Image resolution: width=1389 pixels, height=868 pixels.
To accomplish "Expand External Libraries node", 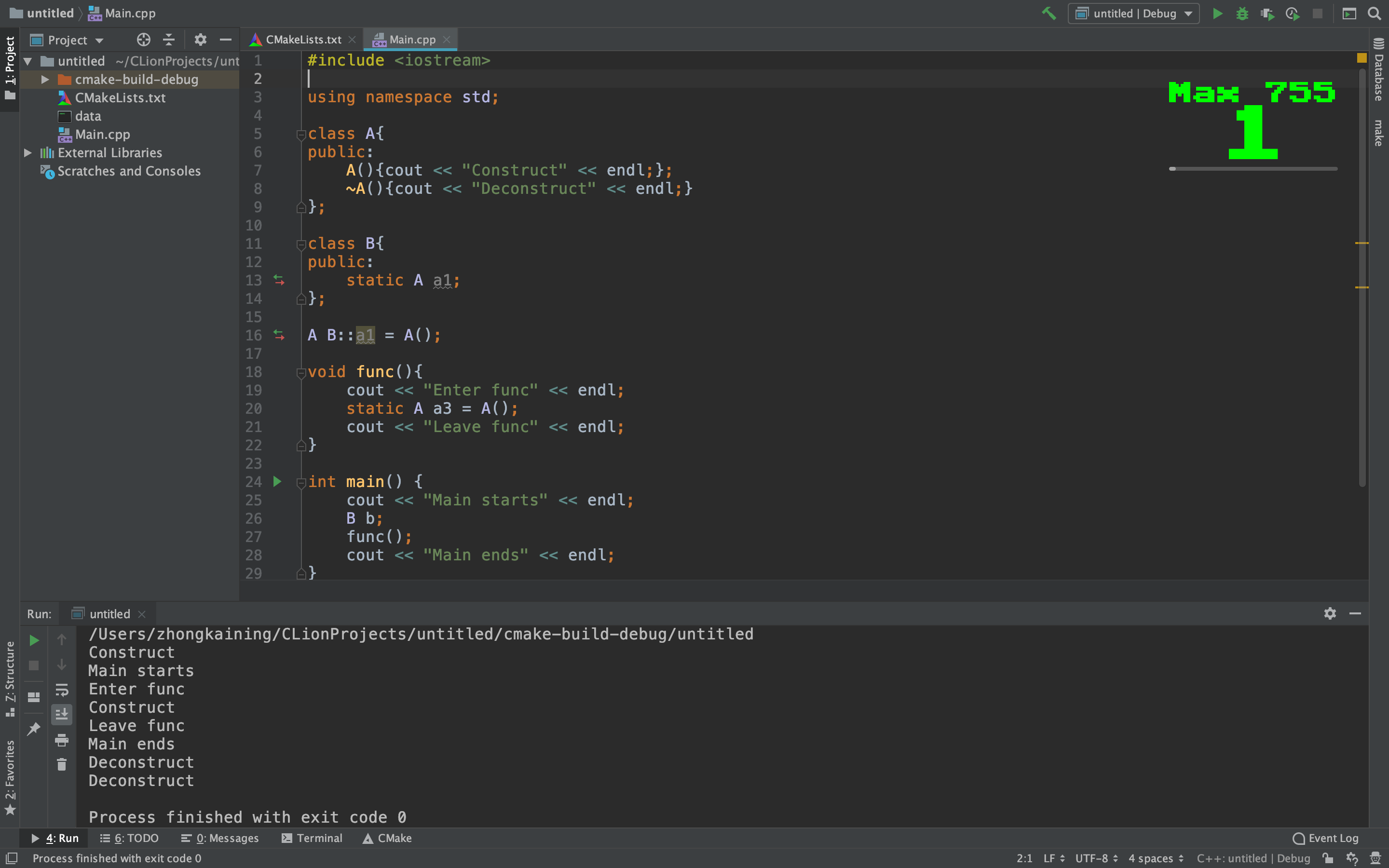I will pos(27,153).
